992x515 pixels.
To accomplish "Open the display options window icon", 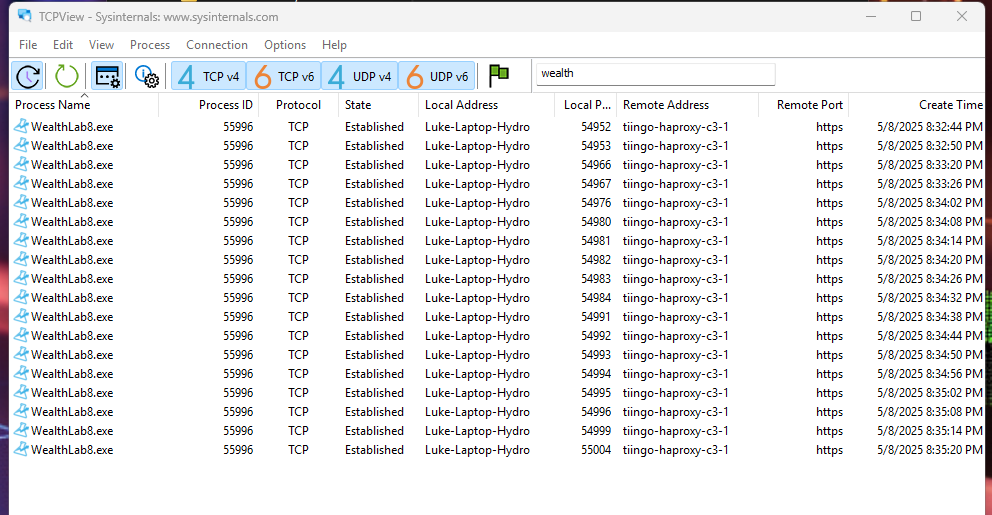I will (107, 76).
